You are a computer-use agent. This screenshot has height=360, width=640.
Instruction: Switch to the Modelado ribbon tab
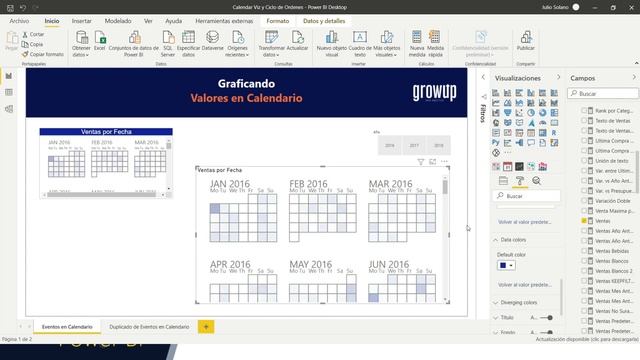[x=118, y=21]
